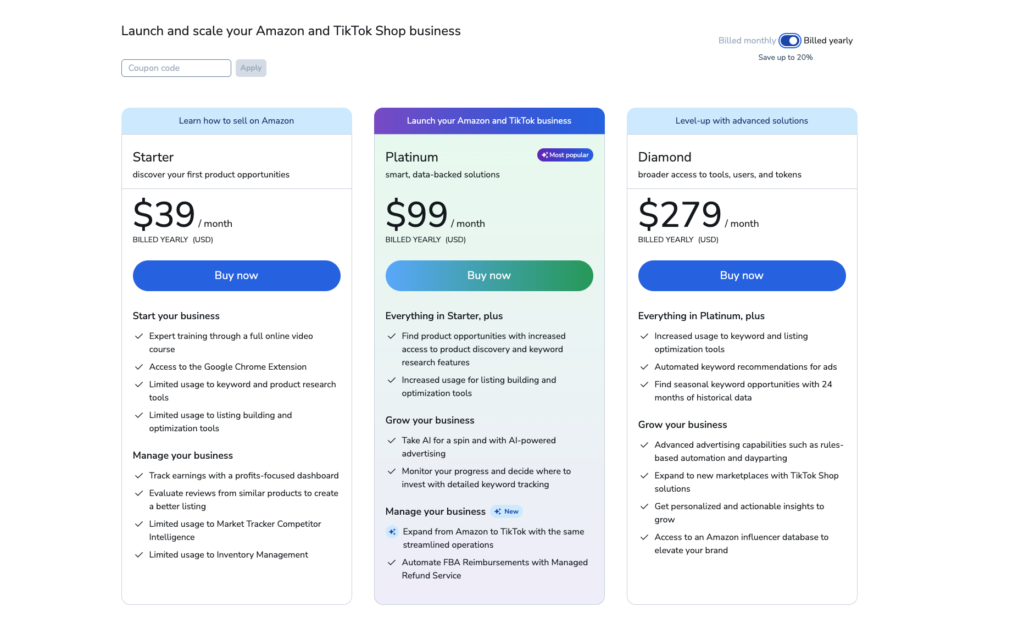1024x618 pixels.
Task: Toggle the yearly billing switch off
Action: 789,40
